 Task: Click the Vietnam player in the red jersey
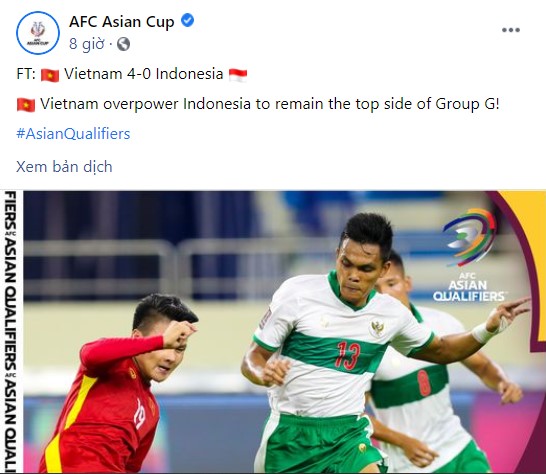(118, 383)
